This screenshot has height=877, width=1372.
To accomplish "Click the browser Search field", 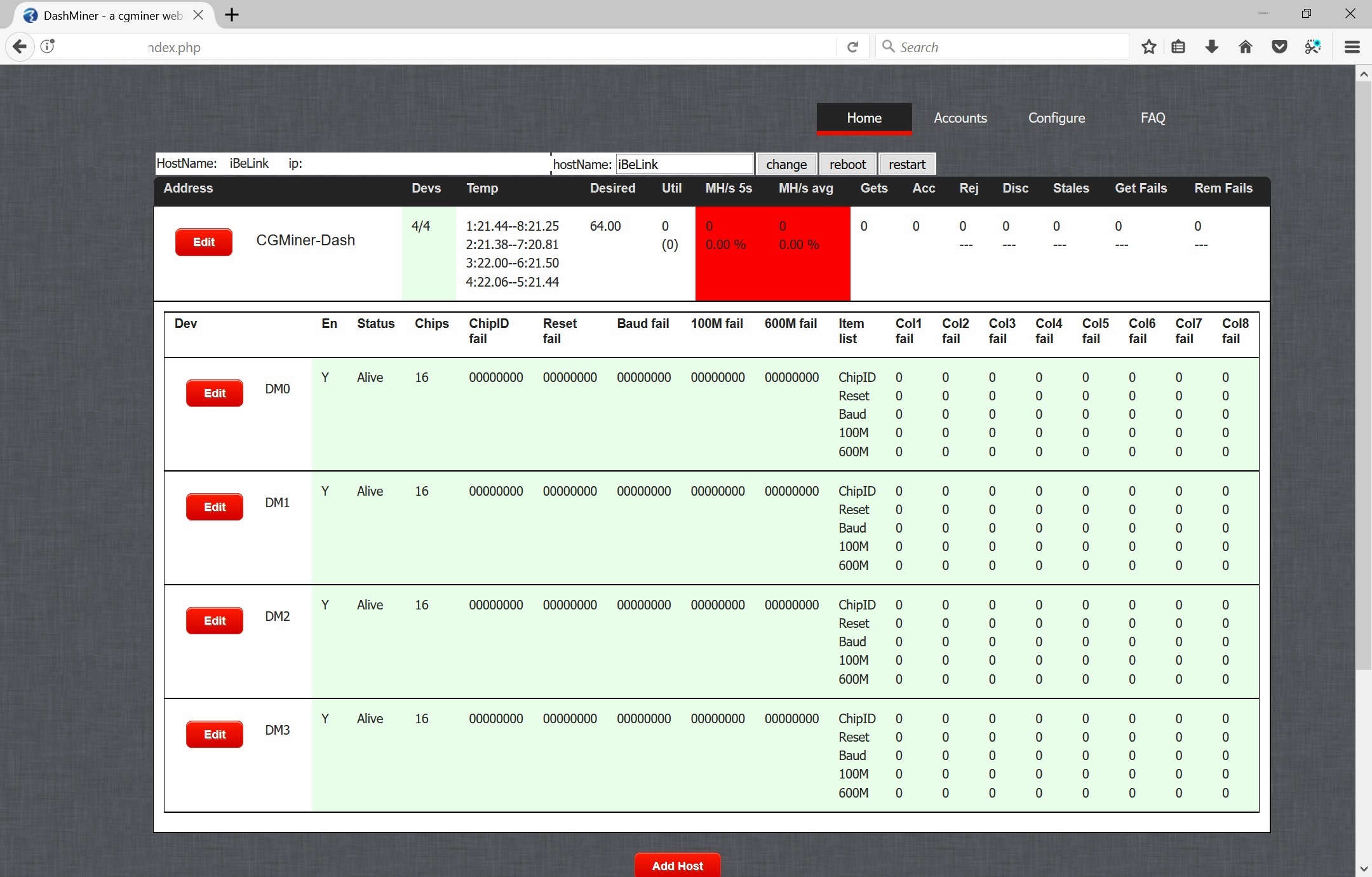I will coord(1002,47).
